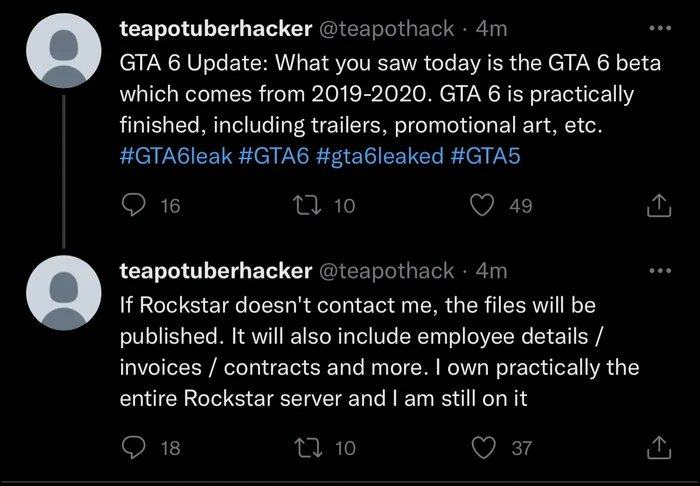Share the GTA 6 Update tweet
The image size is (700, 486).
[x=661, y=207]
